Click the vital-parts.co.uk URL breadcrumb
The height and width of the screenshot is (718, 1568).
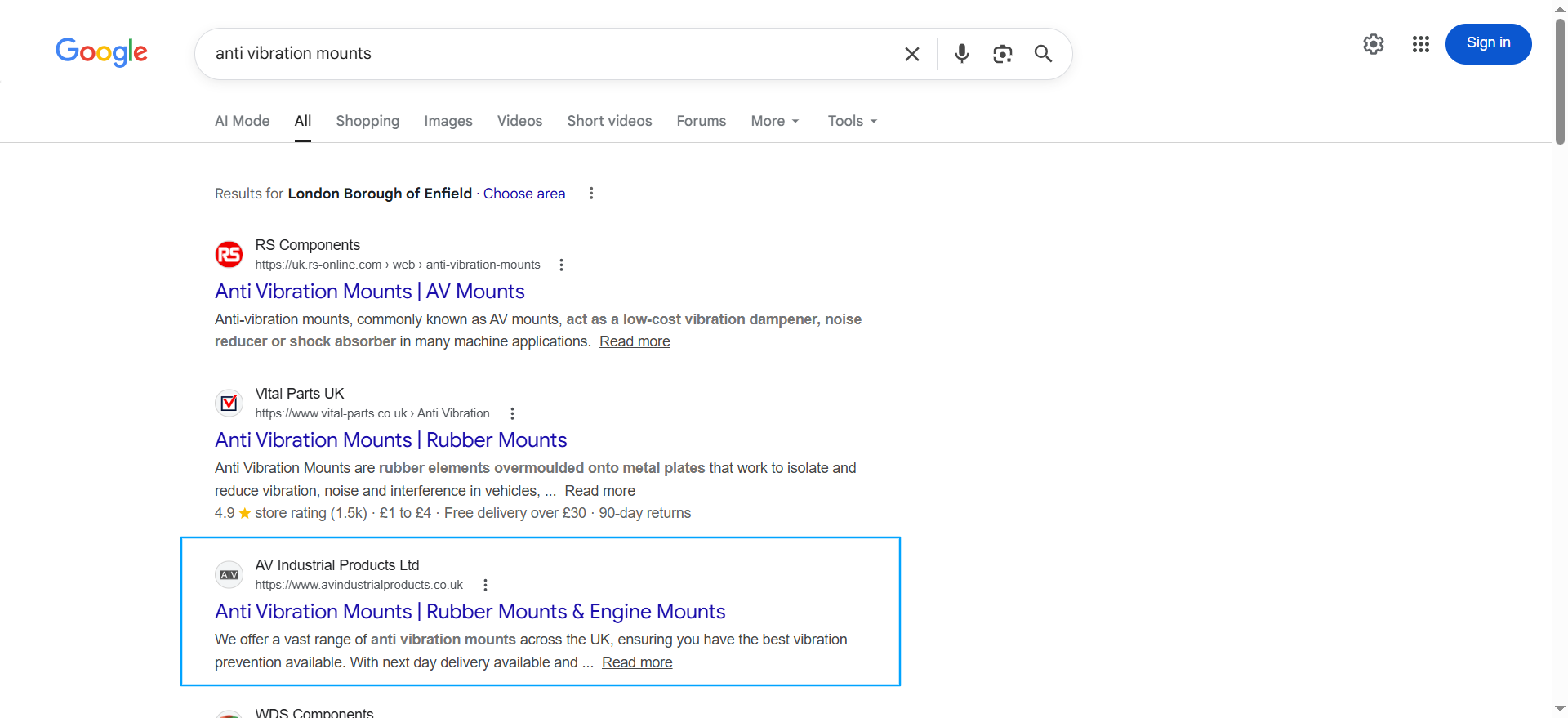pyautogui.click(x=372, y=413)
